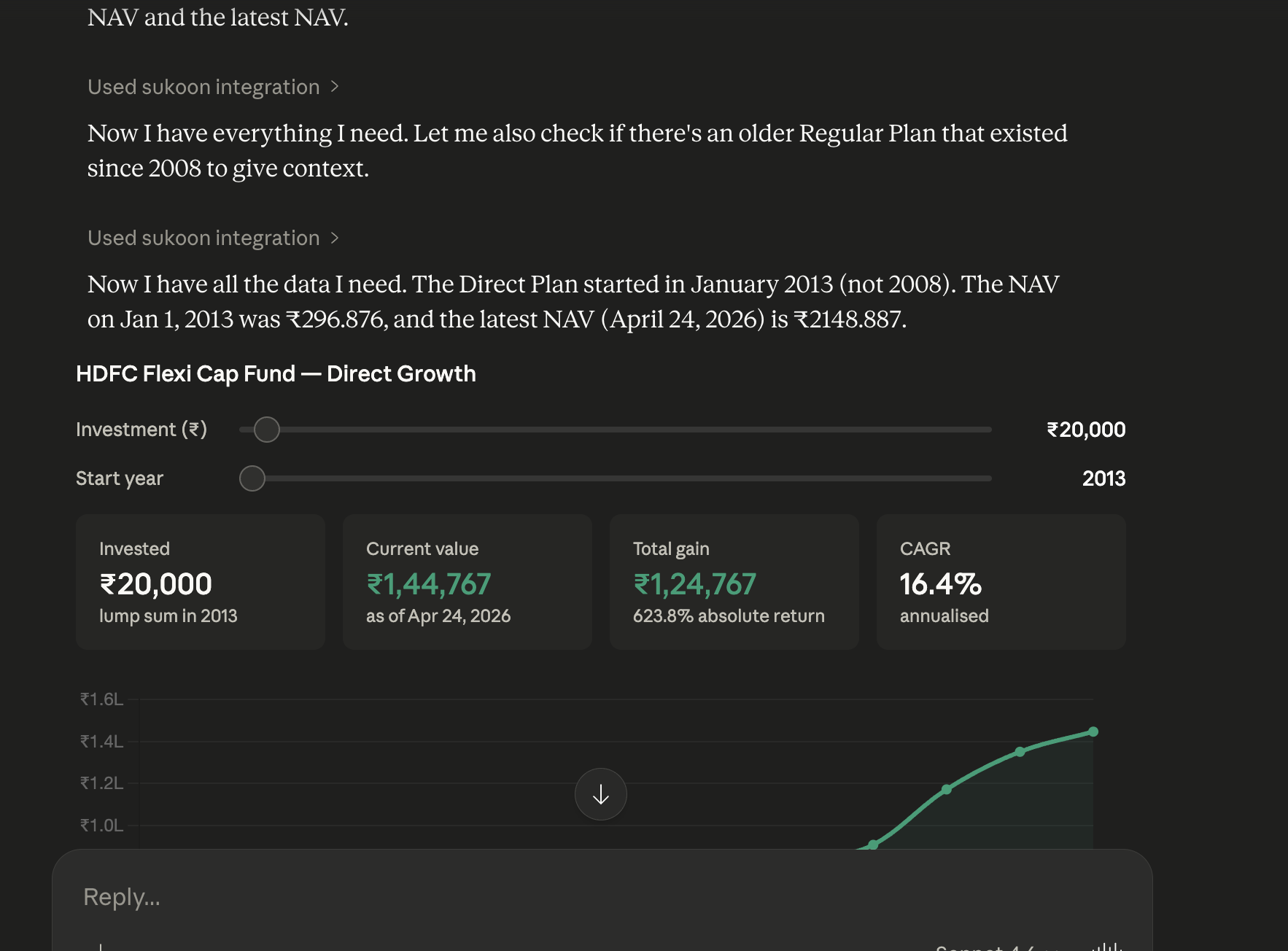
Task: Click the scroll-to-bottom down arrow button
Action: point(600,794)
